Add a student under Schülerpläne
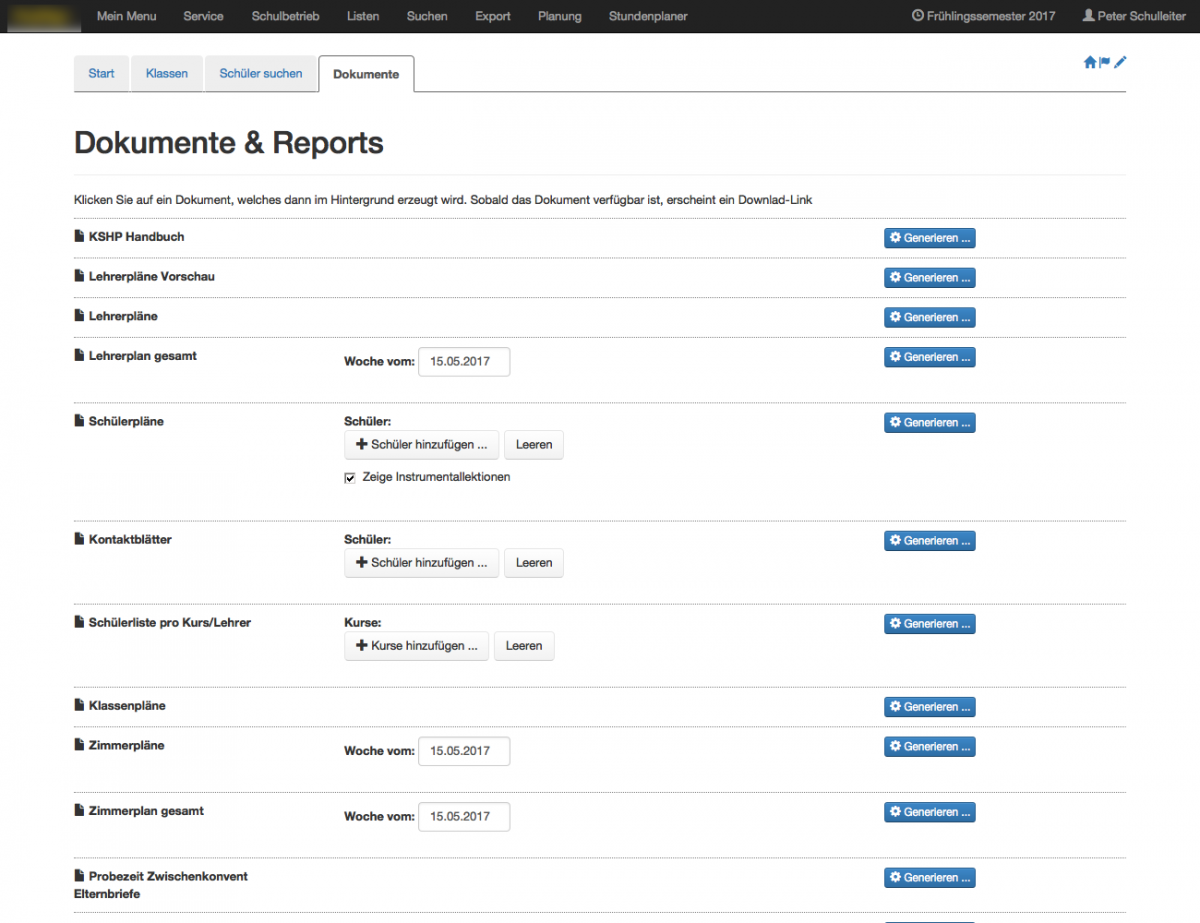This screenshot has height=923, width=1200. [x=421, y=445]
